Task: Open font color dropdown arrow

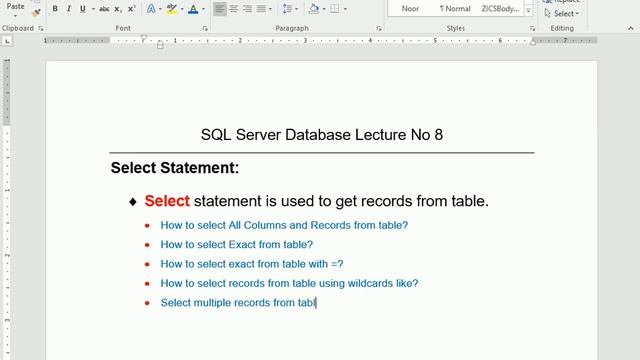Action: click(x=203, y=9)
